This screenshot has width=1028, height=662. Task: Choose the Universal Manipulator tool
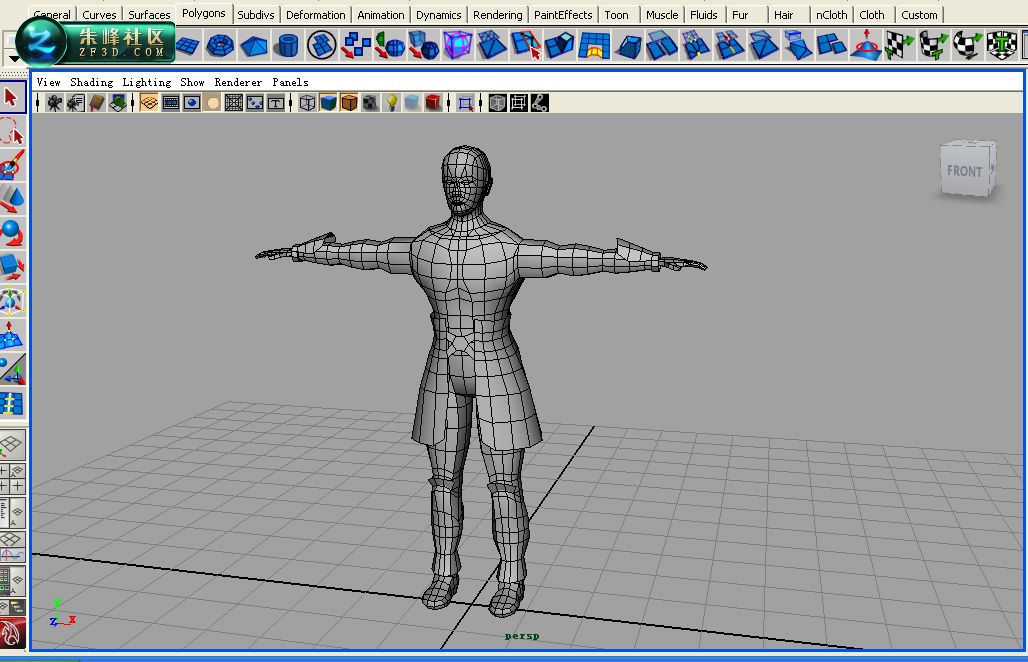[x=11, y=302]
